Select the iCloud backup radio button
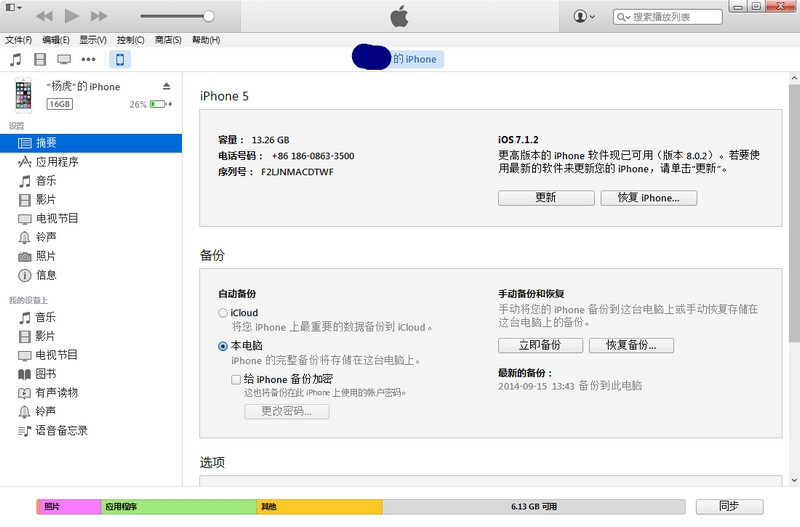Viewport: 800px width, 527px height. click(223, 313)
